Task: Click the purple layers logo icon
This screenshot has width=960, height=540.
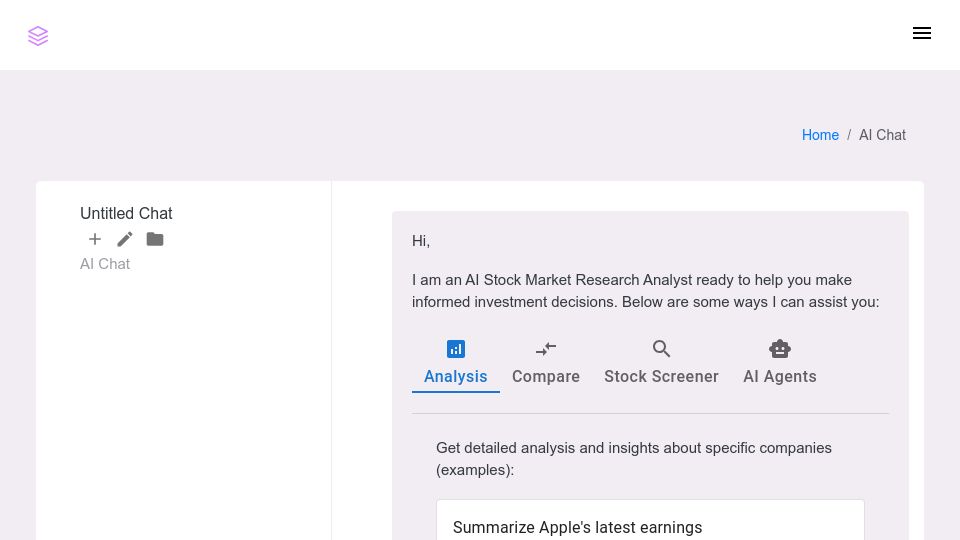Action: pos(38,36)
